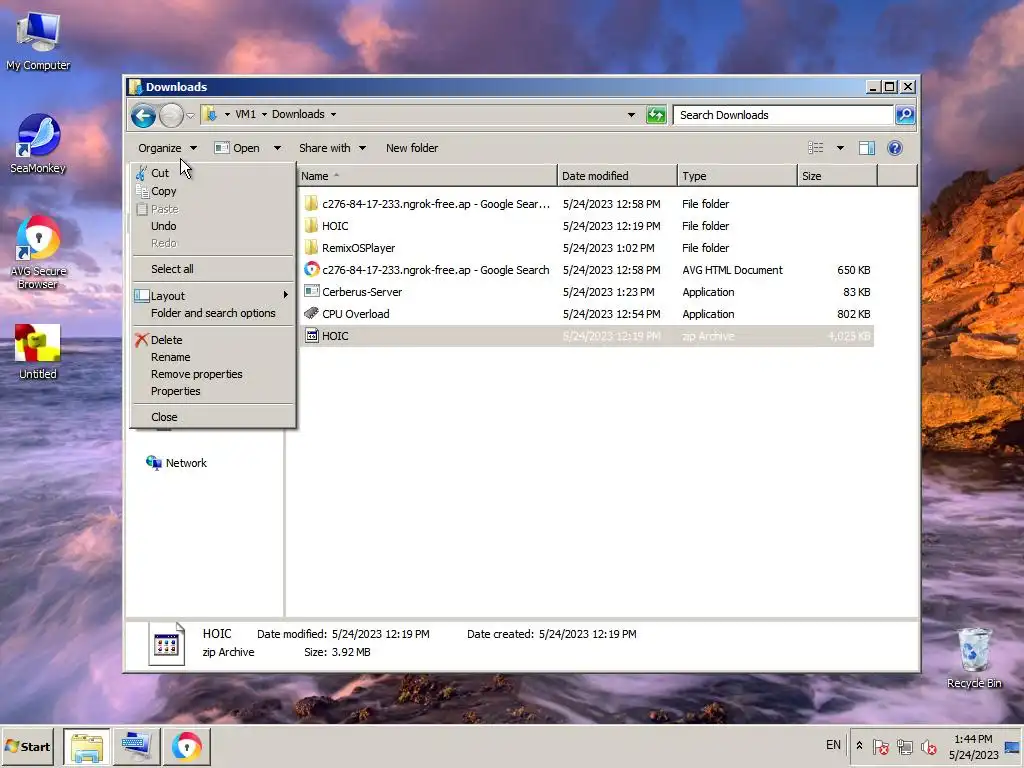Toggle the preview pane icon
This screenshot has width=1024, height=768.
coord(867,148)
